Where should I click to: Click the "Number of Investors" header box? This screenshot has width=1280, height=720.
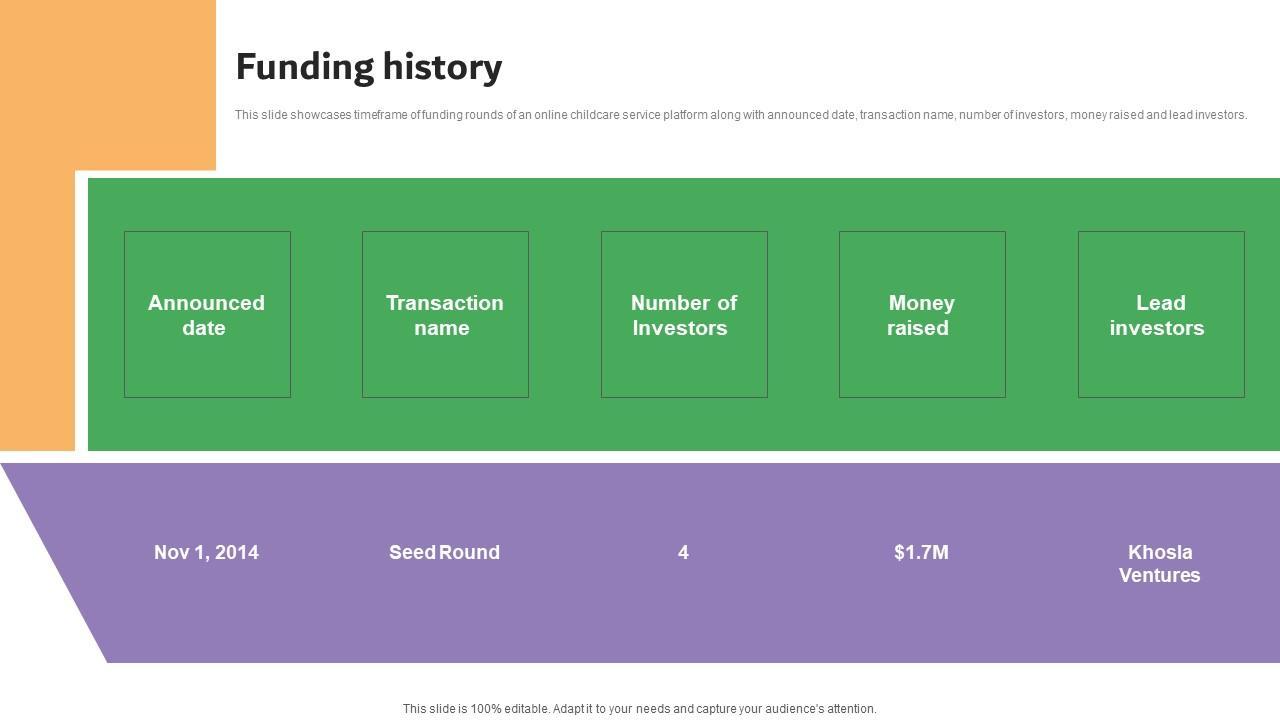click(684, 315)
